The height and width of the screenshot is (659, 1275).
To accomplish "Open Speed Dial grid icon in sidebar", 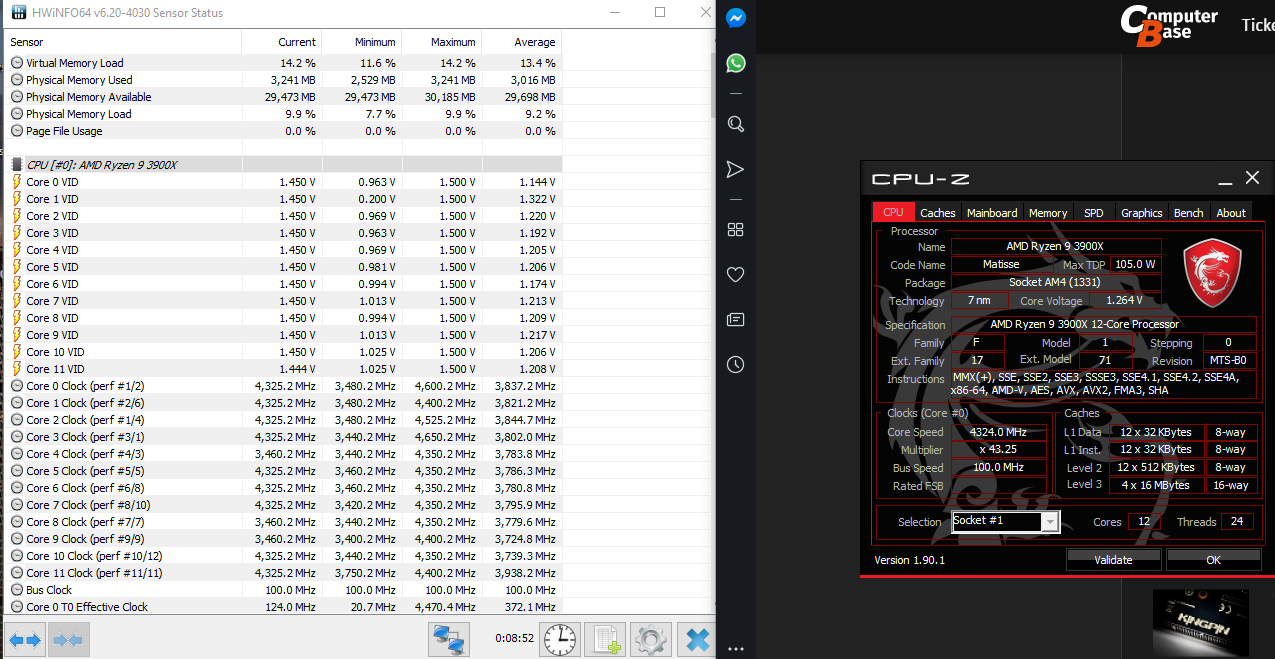I will (736, 230).
